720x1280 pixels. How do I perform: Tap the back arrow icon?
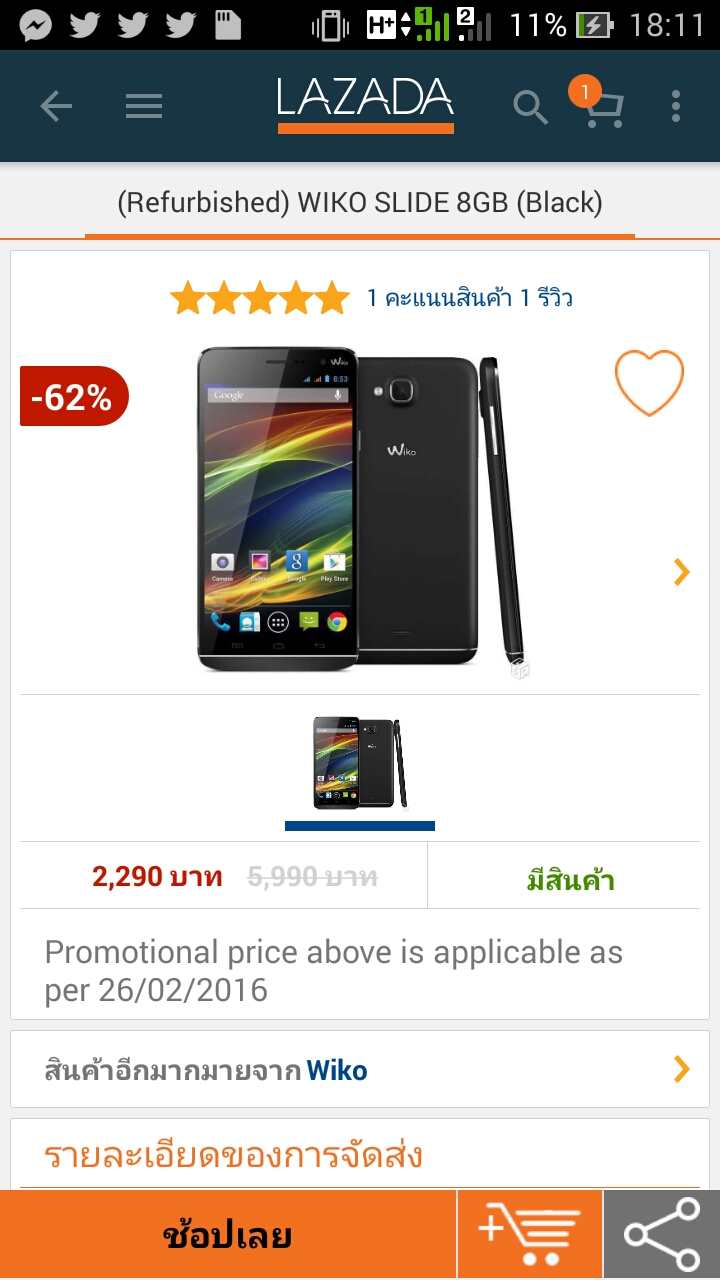point(56,106)
